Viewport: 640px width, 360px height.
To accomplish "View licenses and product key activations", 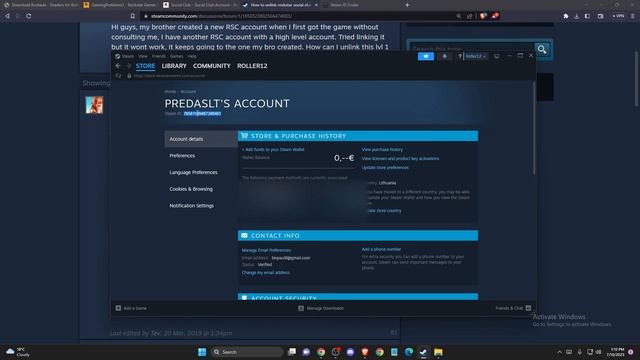I will (x=400, y=158).
